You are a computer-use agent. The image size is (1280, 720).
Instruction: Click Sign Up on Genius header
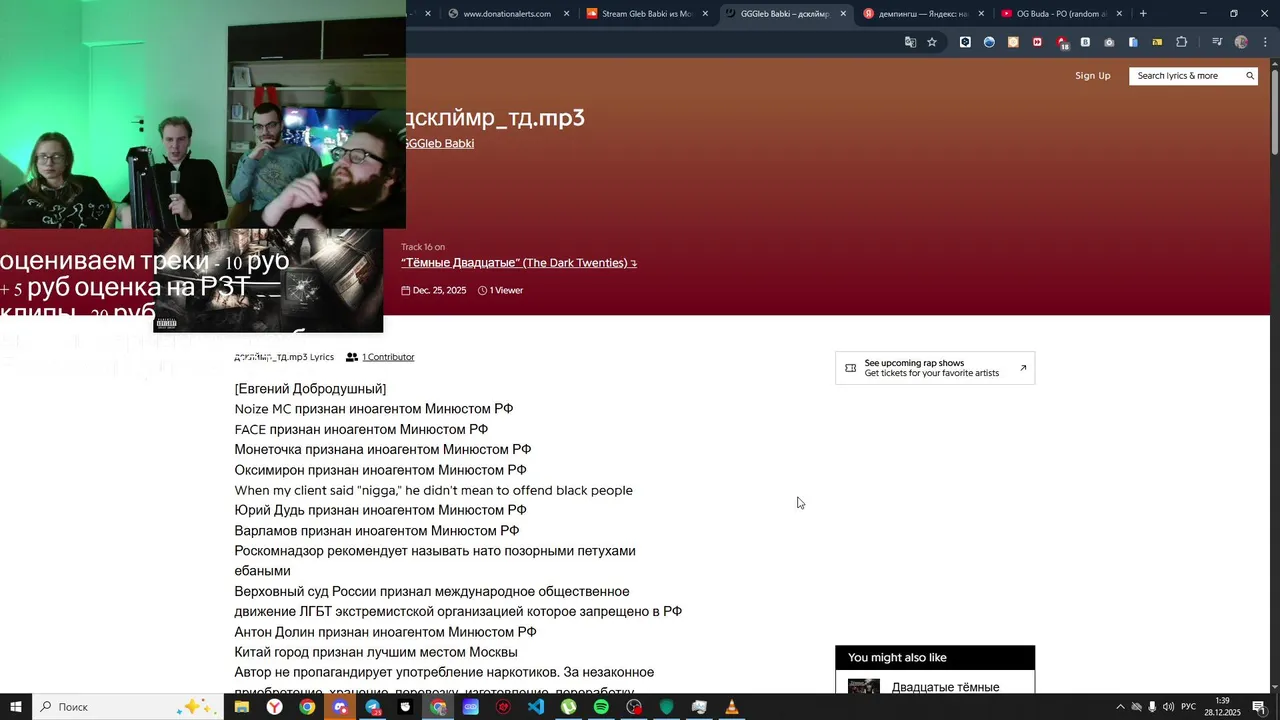point(1092,76)
